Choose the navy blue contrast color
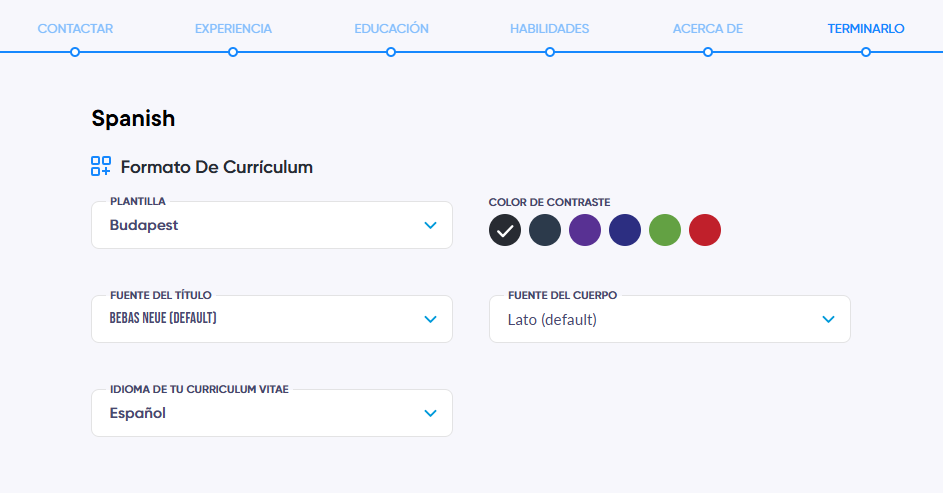Screen dimensions: 943x493 (625, 230)
